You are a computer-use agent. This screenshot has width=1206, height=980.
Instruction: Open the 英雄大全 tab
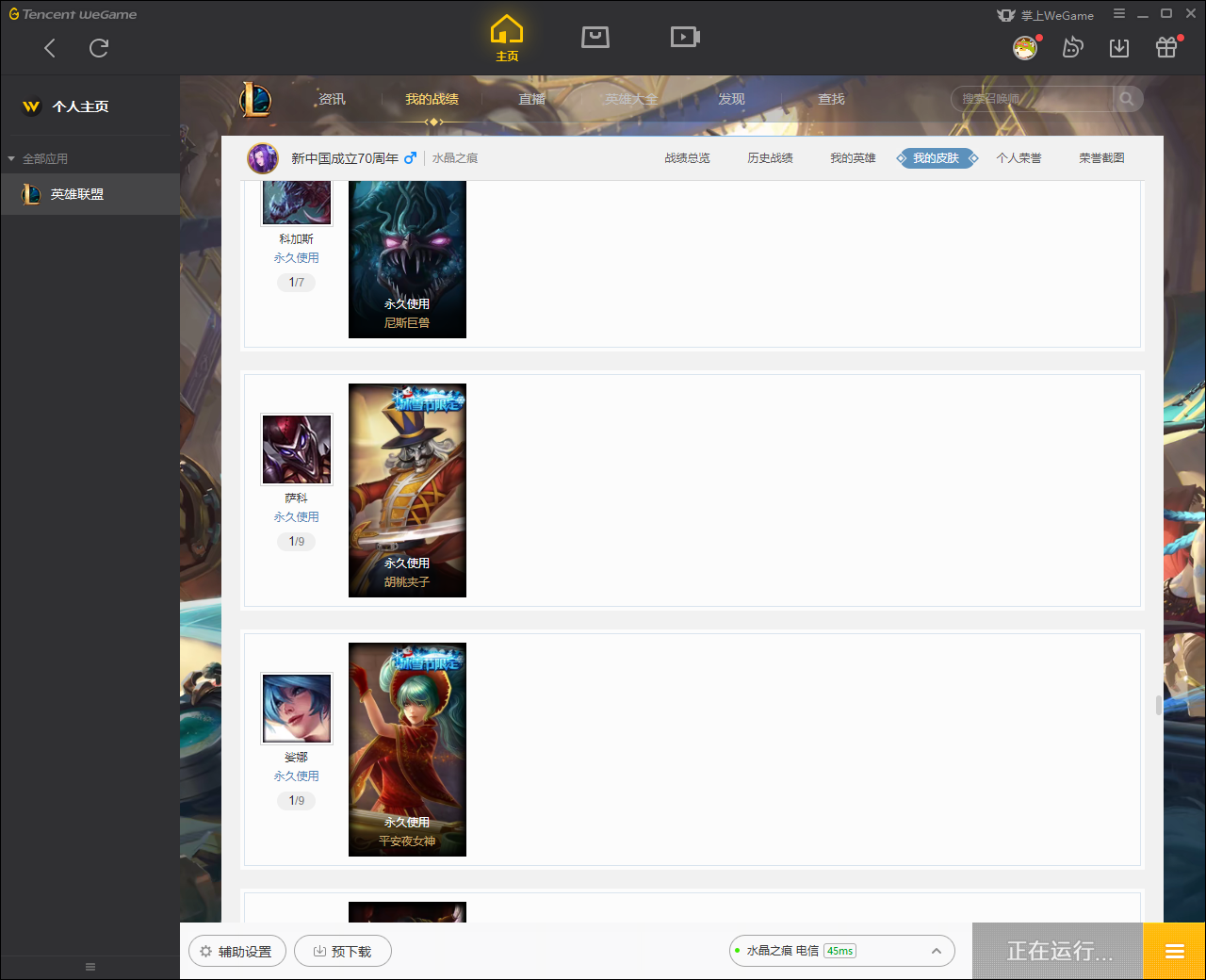(x=631, y=99)
